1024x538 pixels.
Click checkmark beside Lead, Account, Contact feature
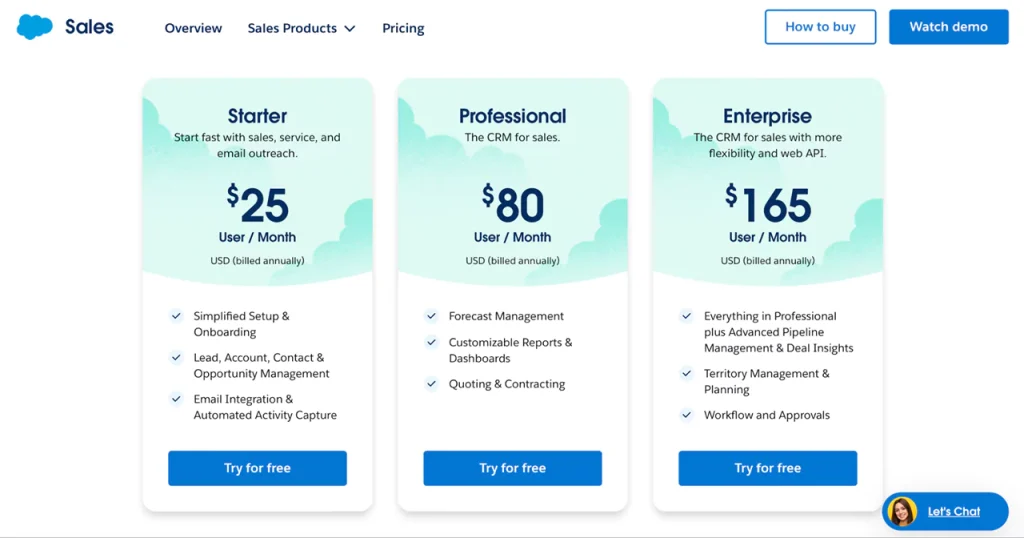pos(176,357)
